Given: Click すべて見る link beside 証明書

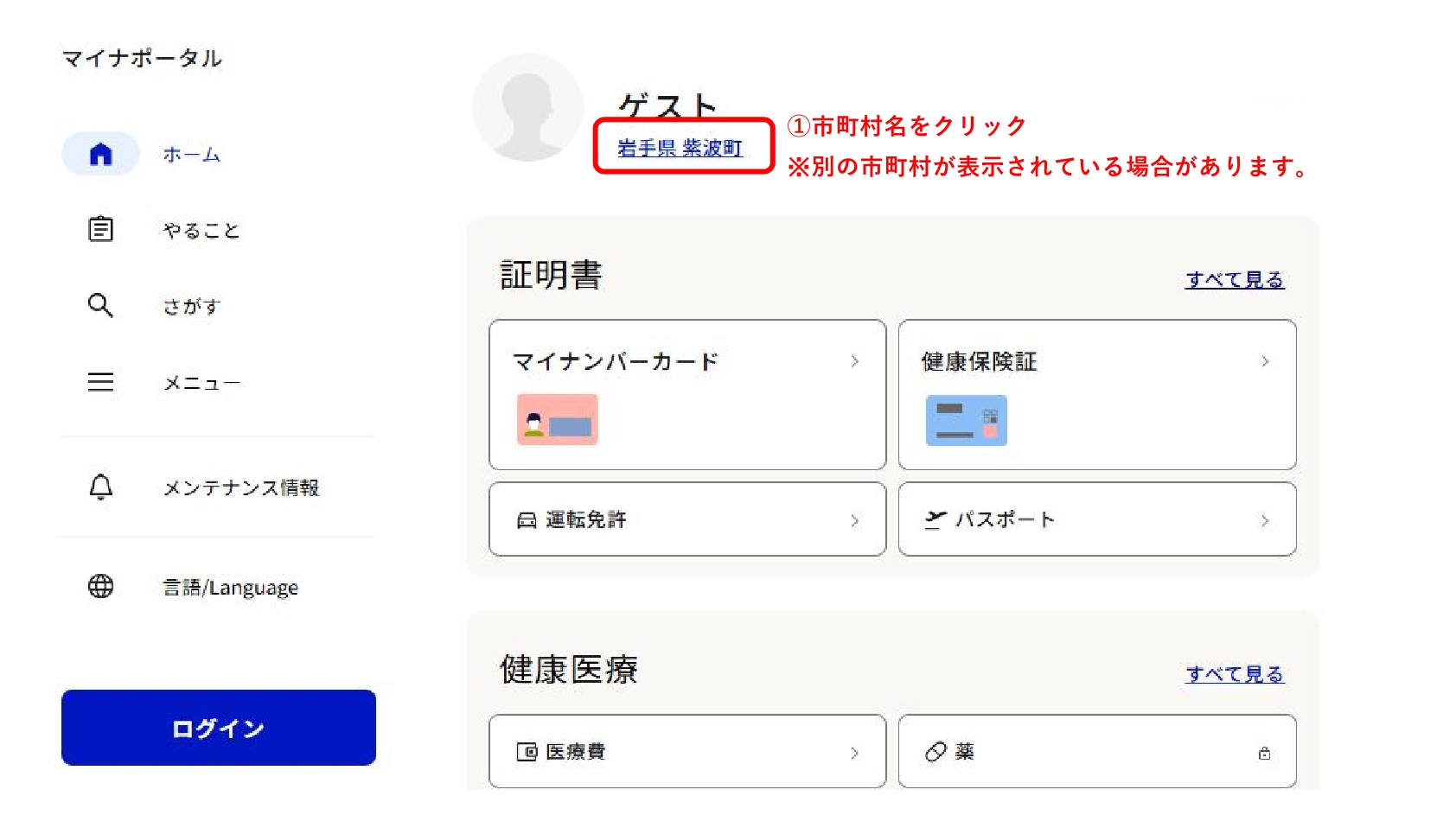Looking at the screenshot, I should (x=1234, y=279).
